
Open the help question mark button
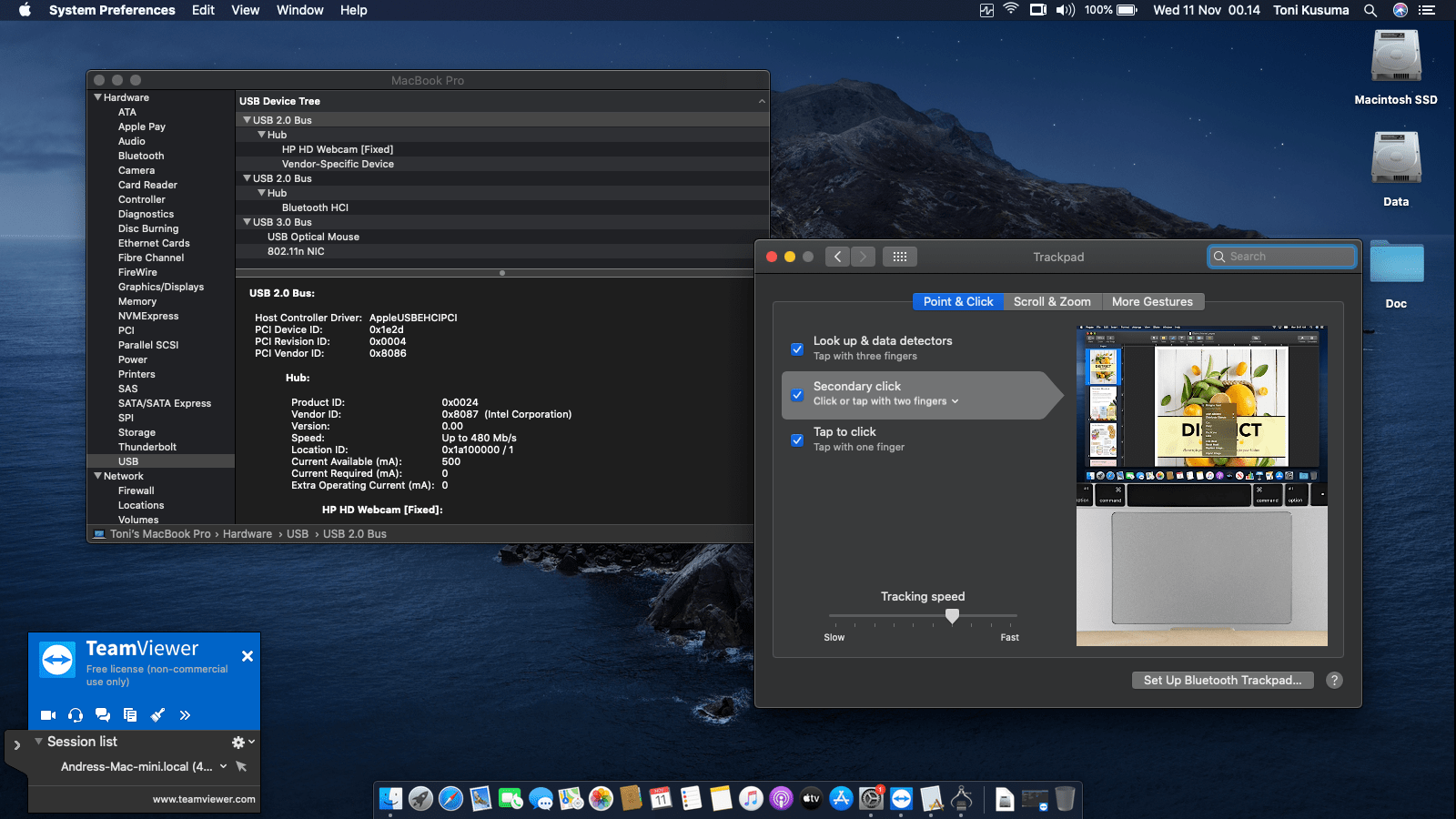[x=1334, y=680]
